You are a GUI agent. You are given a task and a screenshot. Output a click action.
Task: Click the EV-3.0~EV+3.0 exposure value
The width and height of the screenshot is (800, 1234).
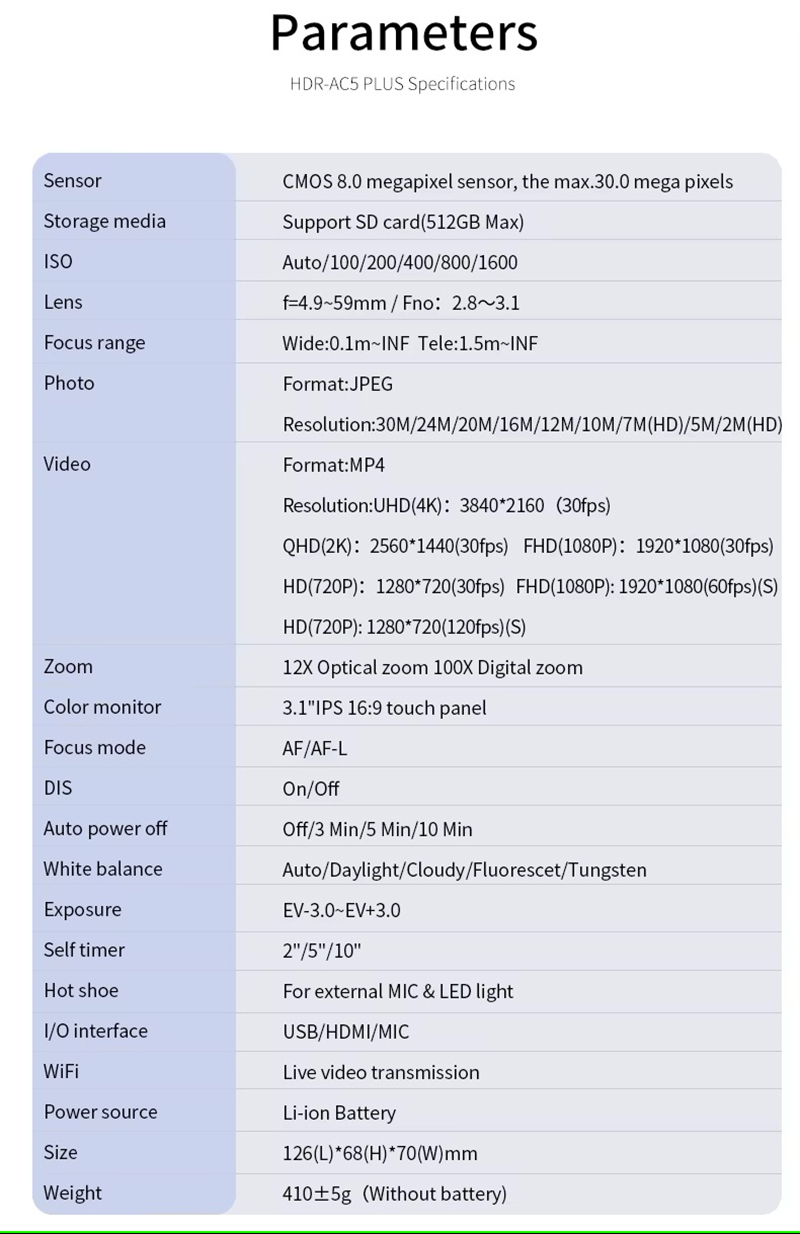(342, 911)
